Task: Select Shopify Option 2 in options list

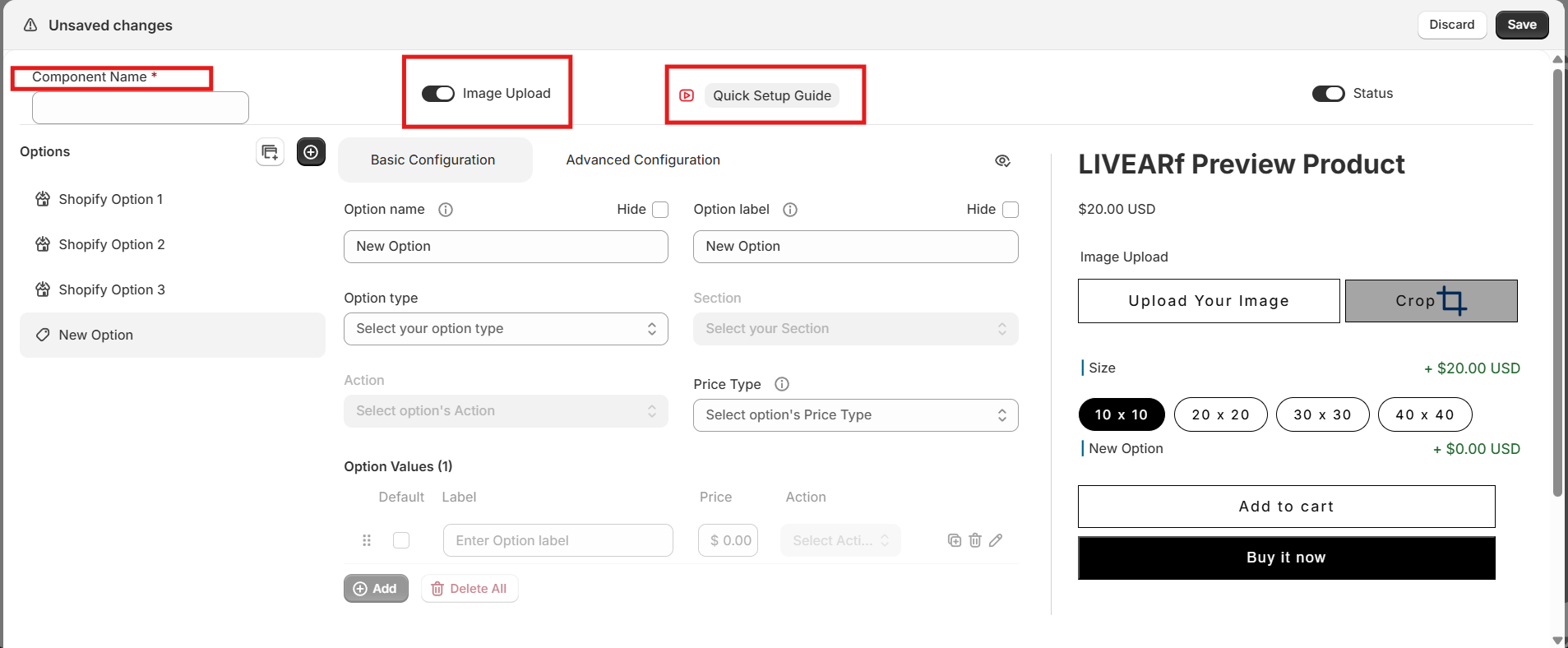Action: 172,244
